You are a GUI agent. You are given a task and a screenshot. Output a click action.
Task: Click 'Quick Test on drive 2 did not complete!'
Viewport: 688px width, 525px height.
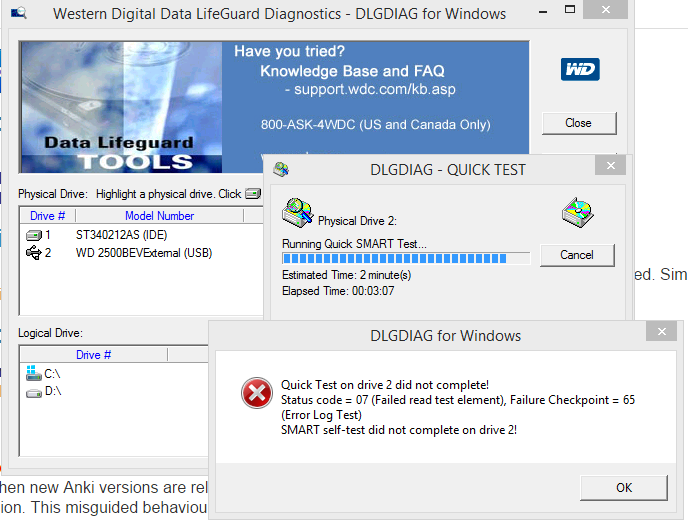tap(385, 385)
